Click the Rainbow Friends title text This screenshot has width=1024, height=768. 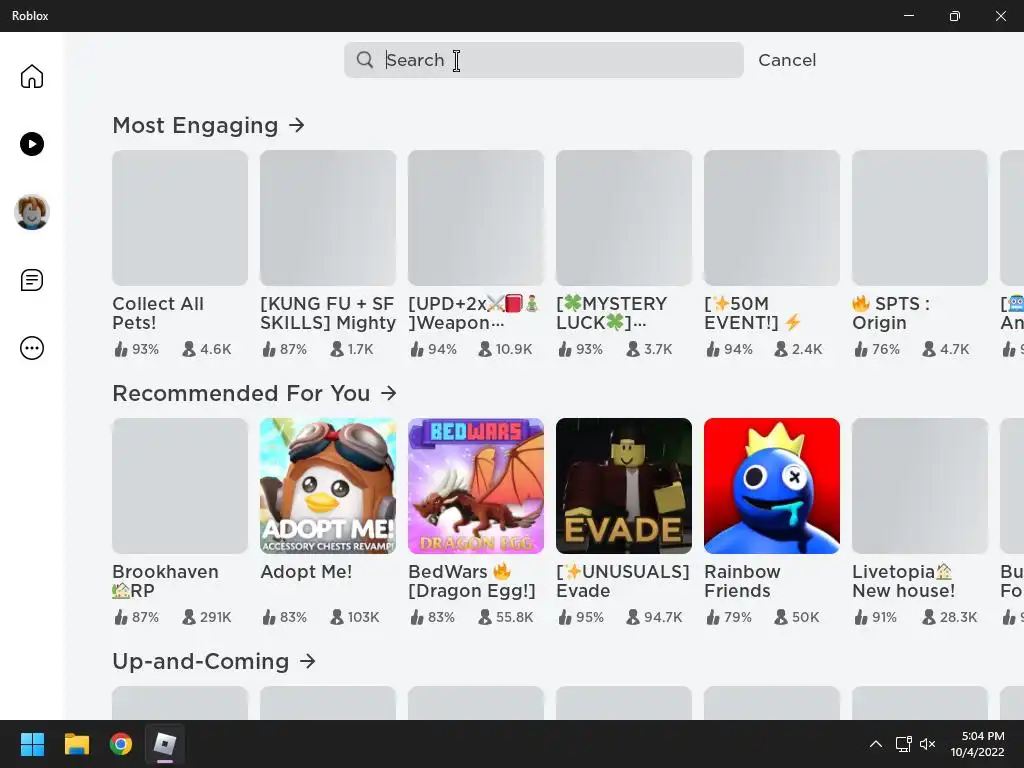tap(742, 581)
